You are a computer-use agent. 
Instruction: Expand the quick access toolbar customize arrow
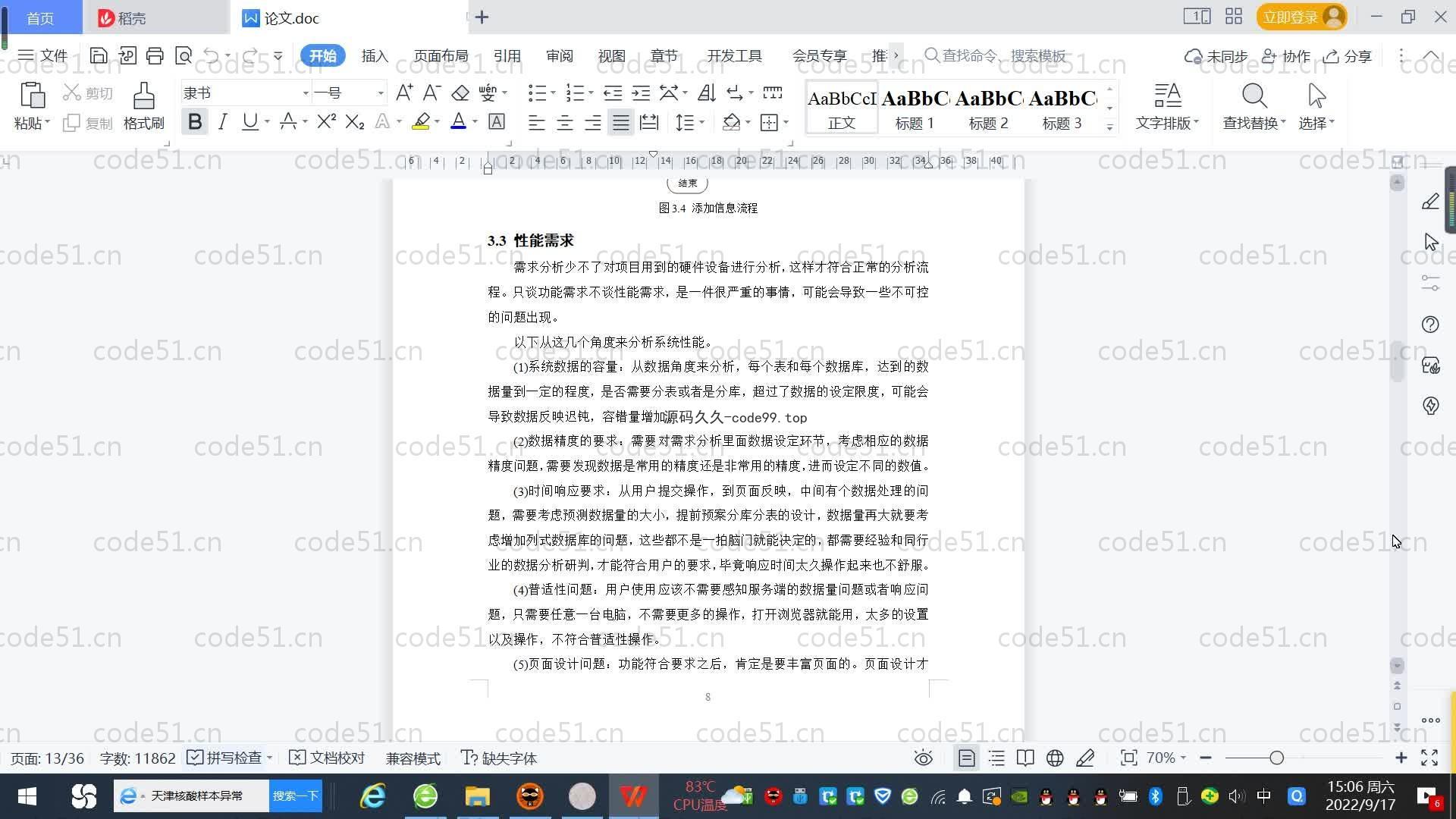tap(278, 55)
